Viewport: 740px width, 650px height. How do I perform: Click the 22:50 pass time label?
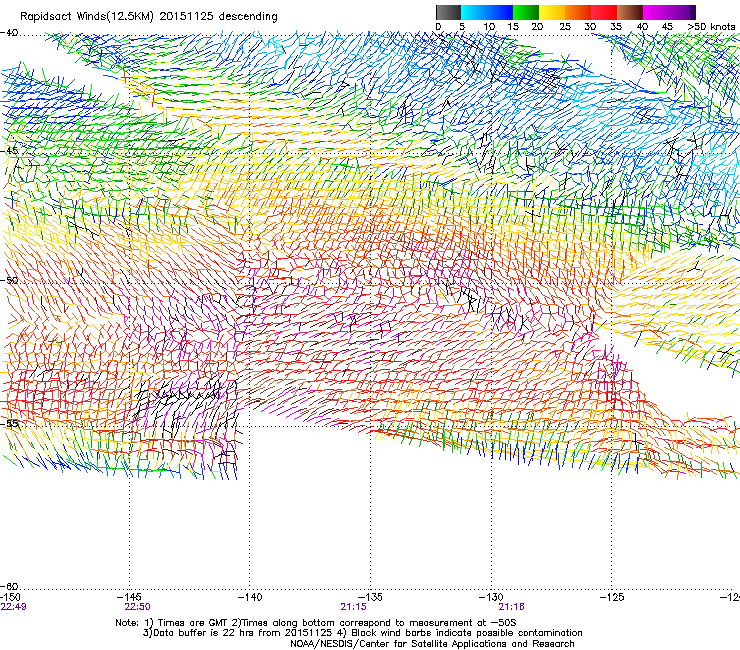click(137, 607)
